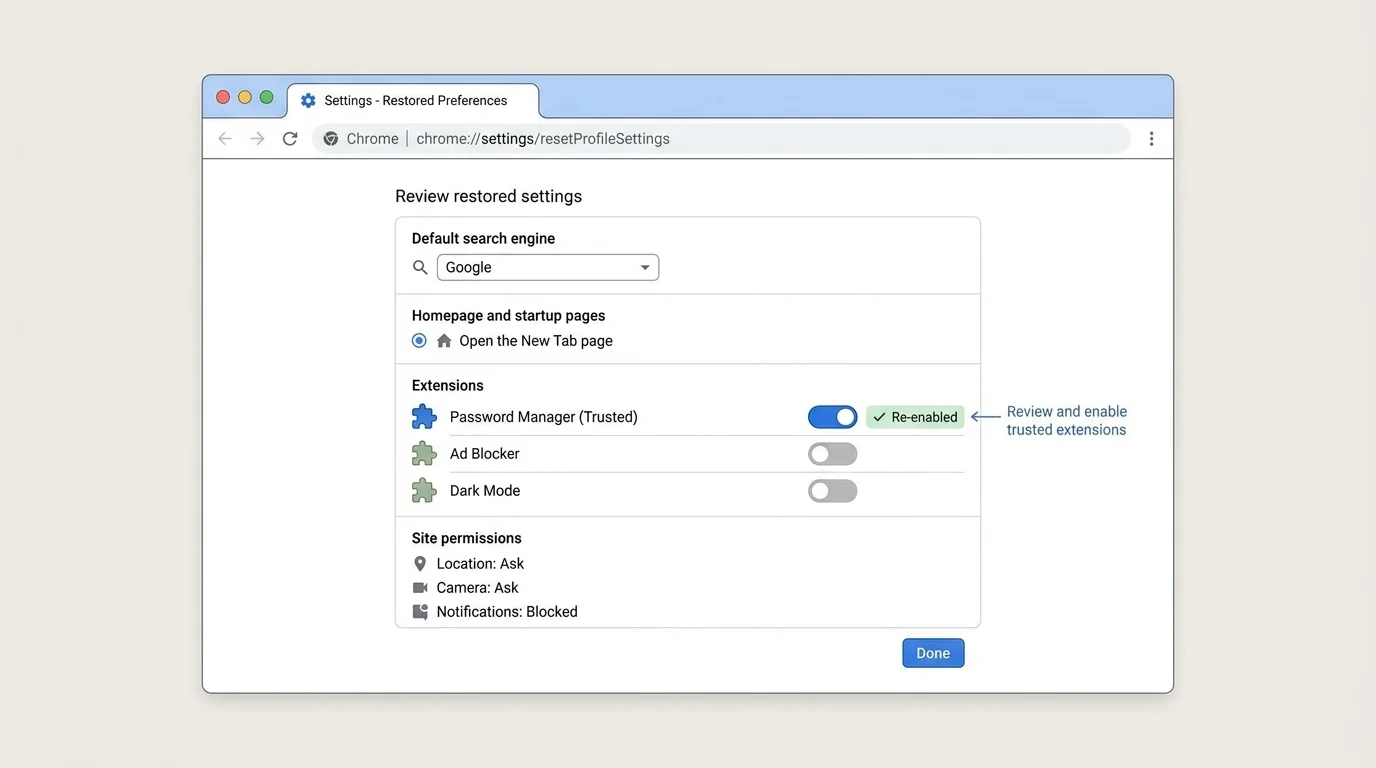Click the yellow minimize window button

pyautogui.click(x=245, y=97)
